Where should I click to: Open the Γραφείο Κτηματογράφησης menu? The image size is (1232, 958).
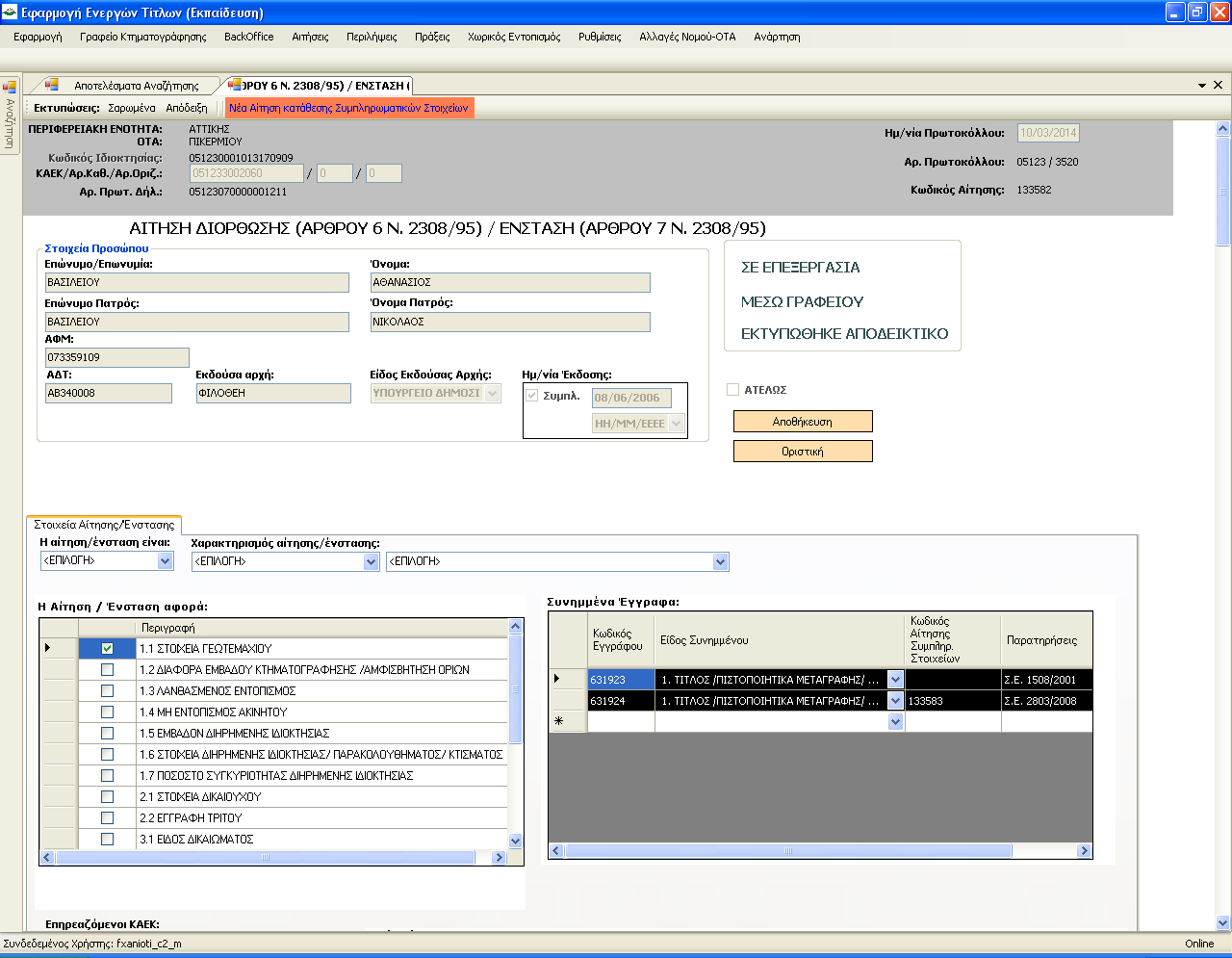pyautogui.click(x=143, y=37)
